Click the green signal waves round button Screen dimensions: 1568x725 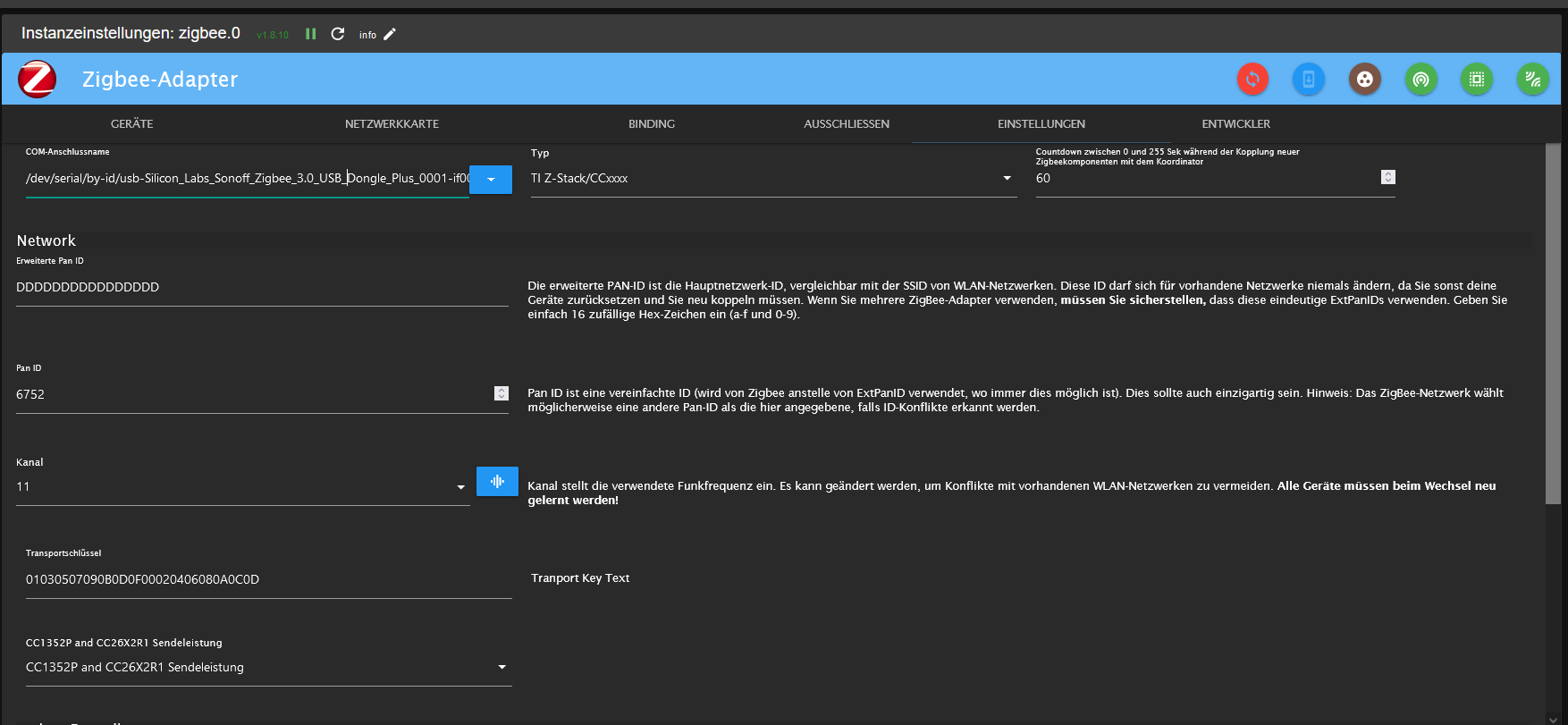pos(1533,79)
